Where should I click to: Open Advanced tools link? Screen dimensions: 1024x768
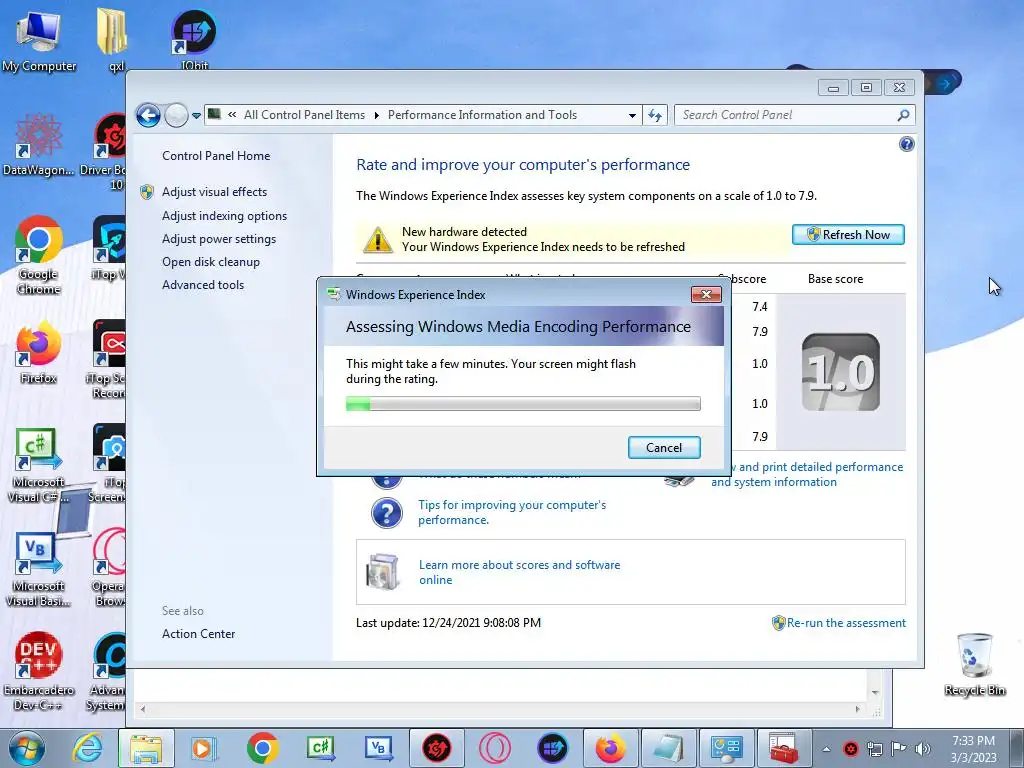(203, 285)
